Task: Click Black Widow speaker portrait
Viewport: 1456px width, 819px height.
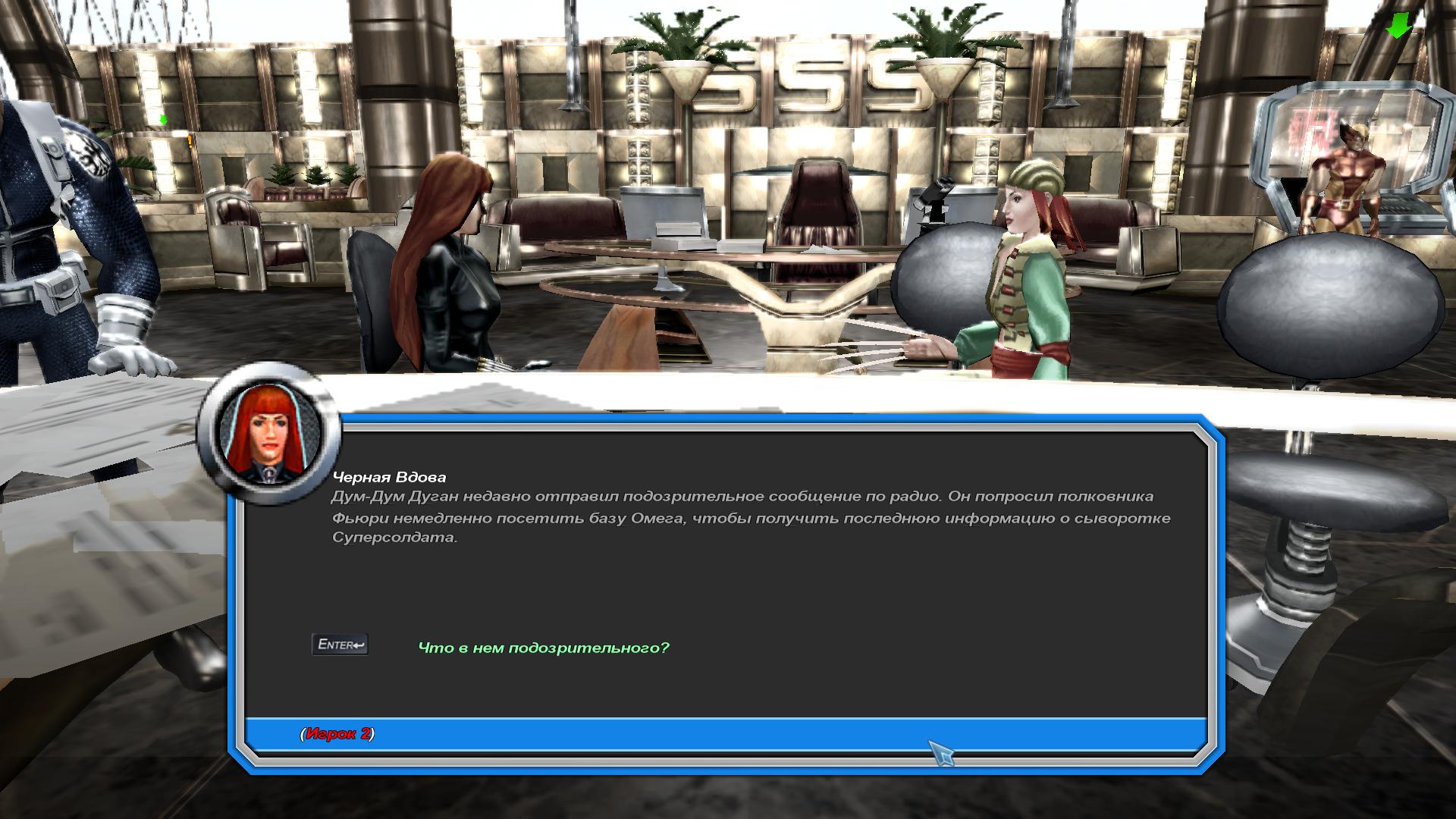Action: coord(269,434)
